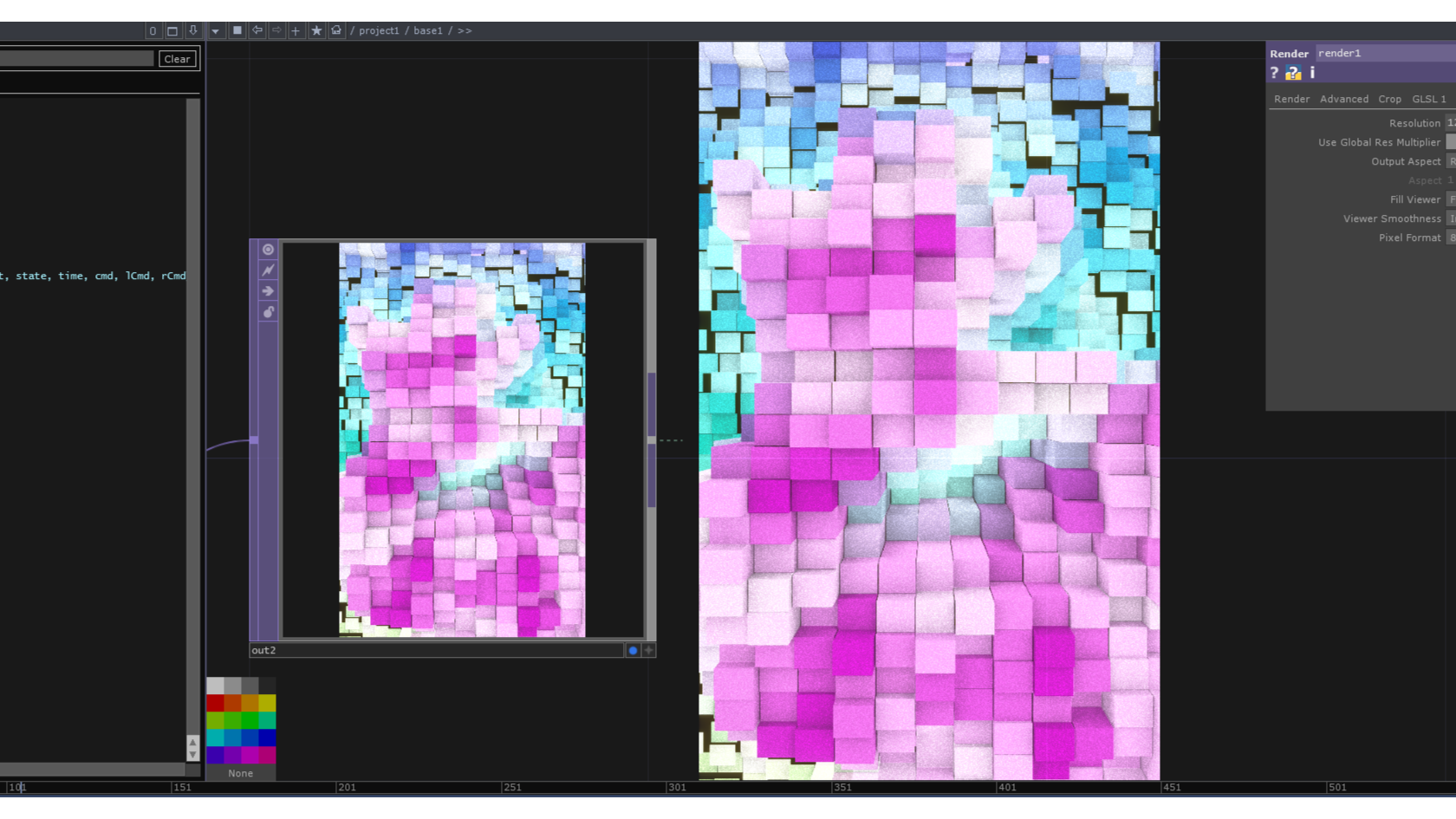Click the 201 marker on the timeline
The image size is (1456, 819).
(x=347, y=787)
